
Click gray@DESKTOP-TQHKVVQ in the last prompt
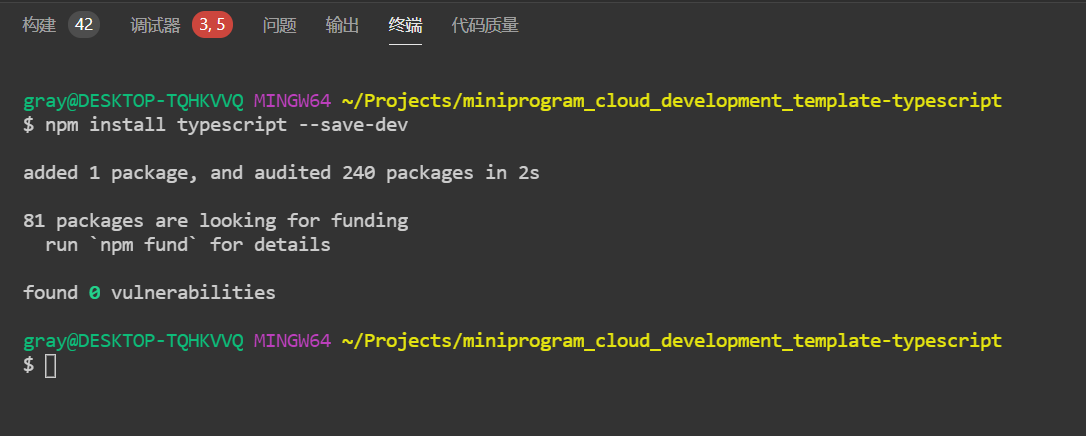[x=133, y=341]
